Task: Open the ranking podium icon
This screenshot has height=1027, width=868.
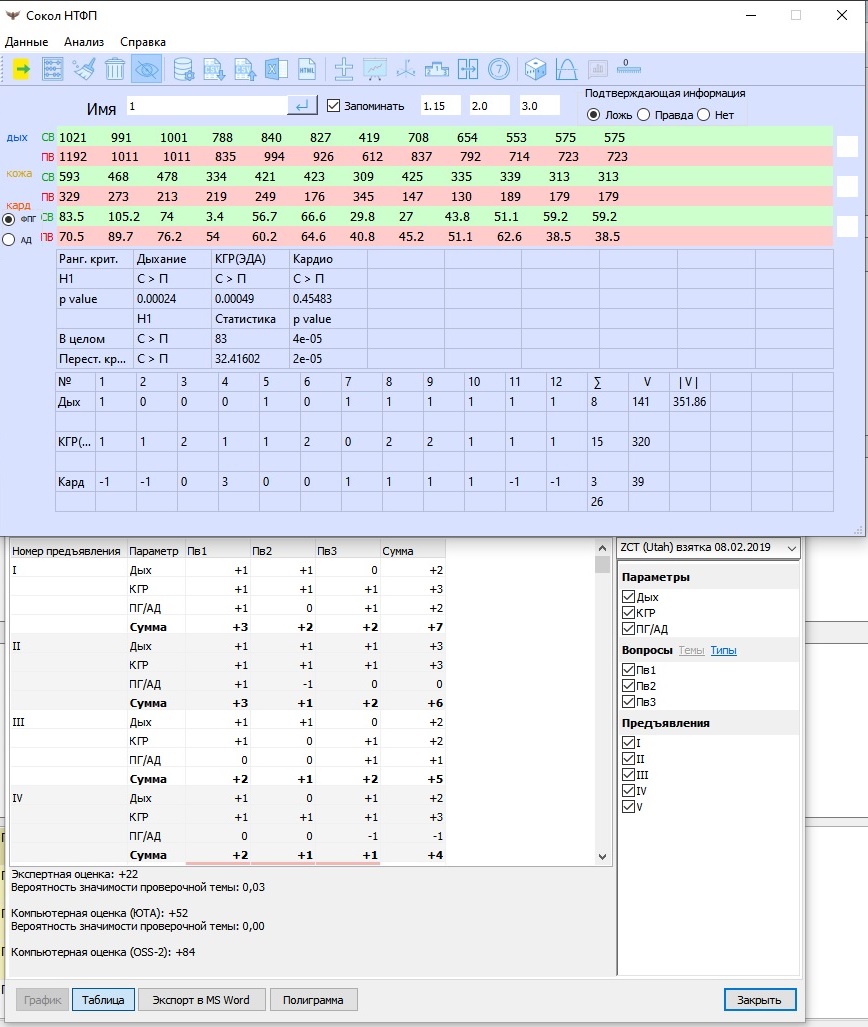Action: pos(436,69)
